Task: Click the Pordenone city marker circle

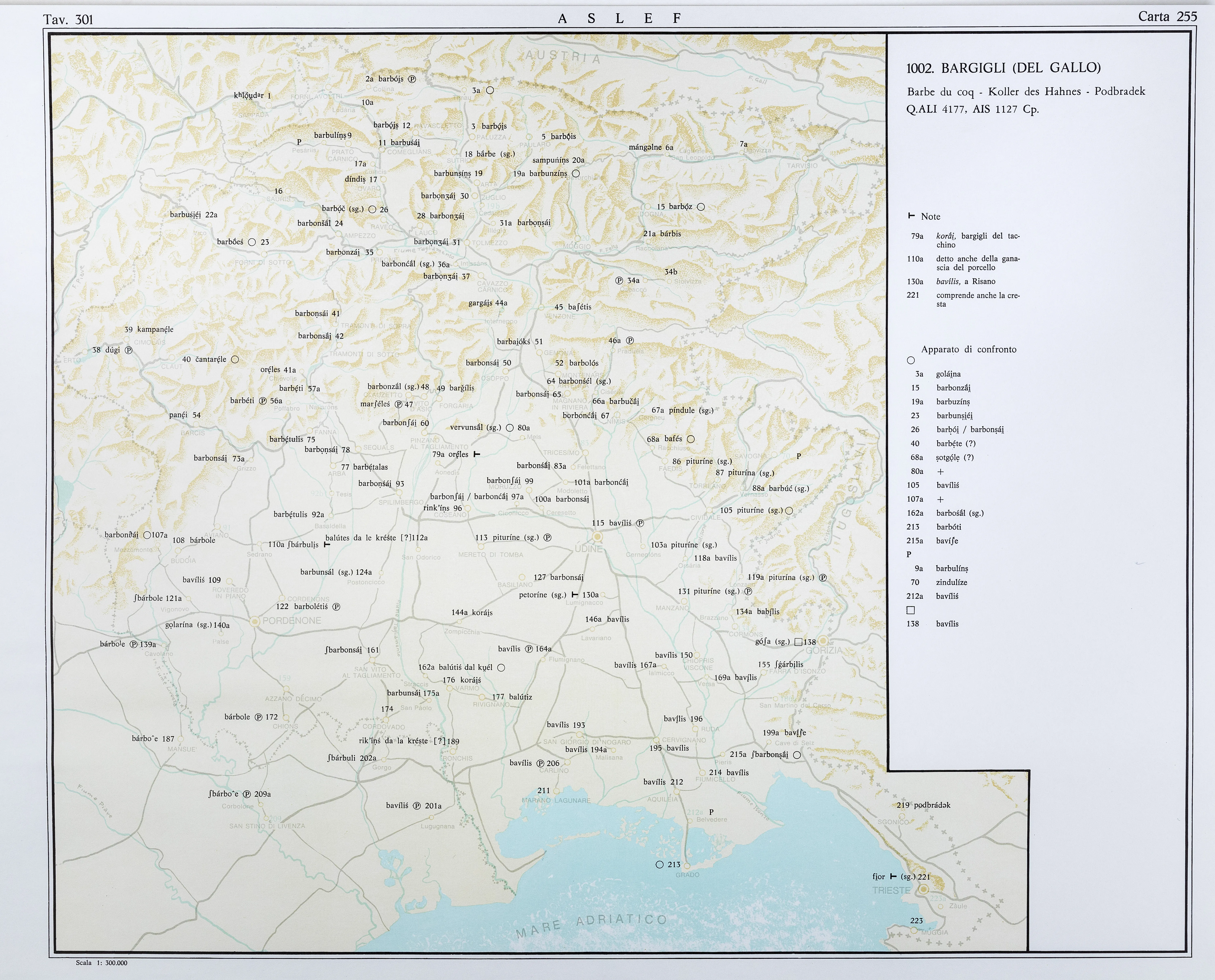Action: pyautogui.click(x=255, y=621)
